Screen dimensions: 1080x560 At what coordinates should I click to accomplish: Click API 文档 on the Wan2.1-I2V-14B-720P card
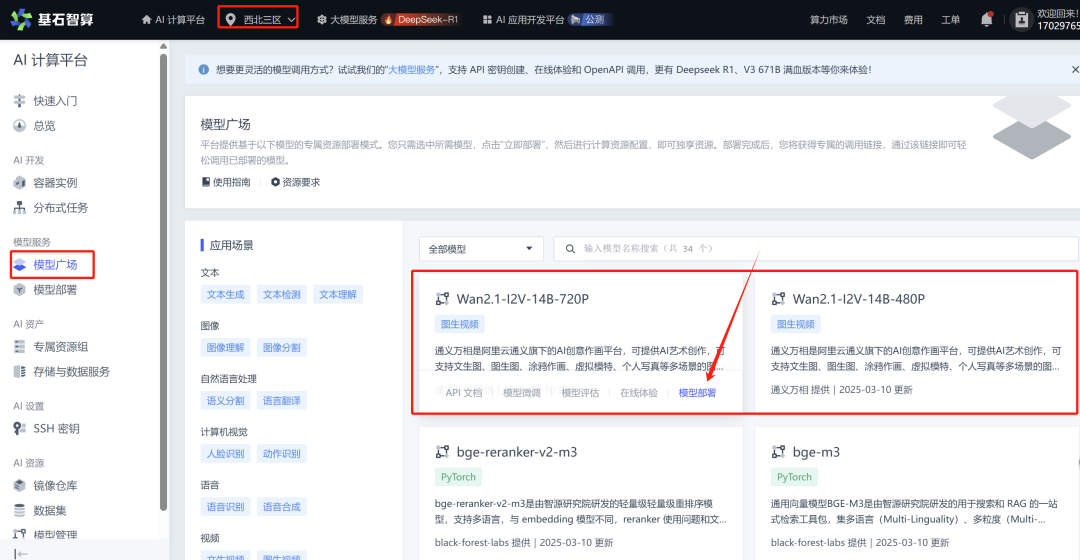tap(464, 393)
